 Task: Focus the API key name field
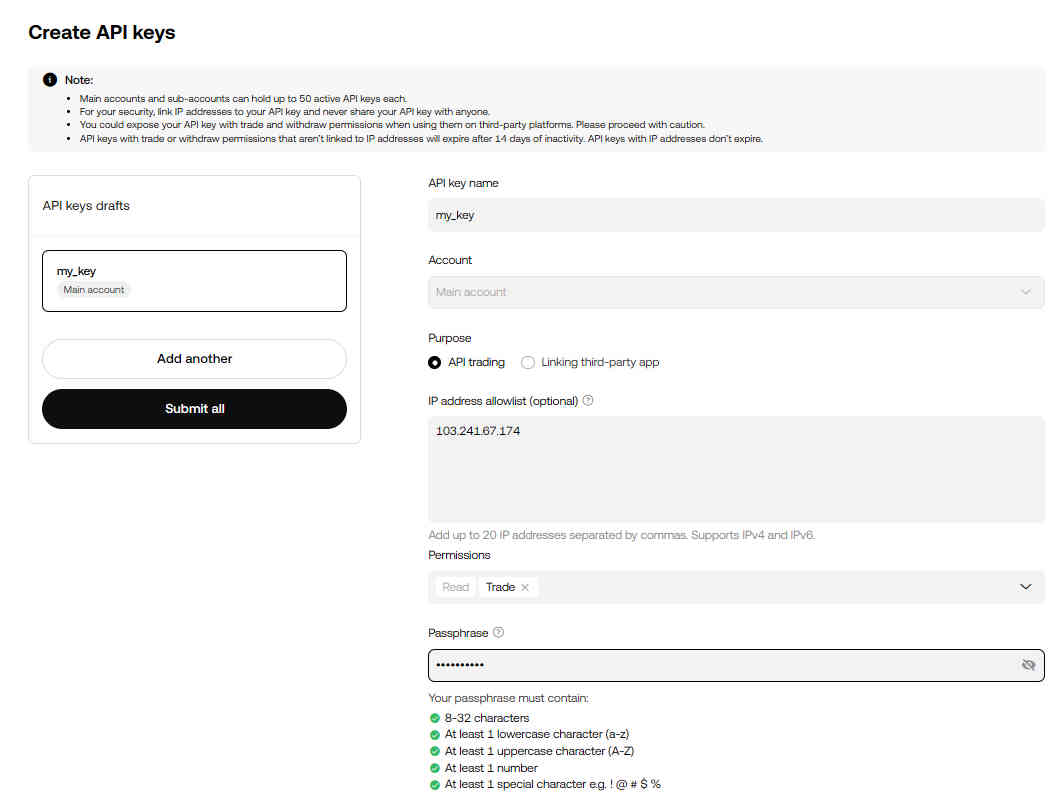pos(736,215)
